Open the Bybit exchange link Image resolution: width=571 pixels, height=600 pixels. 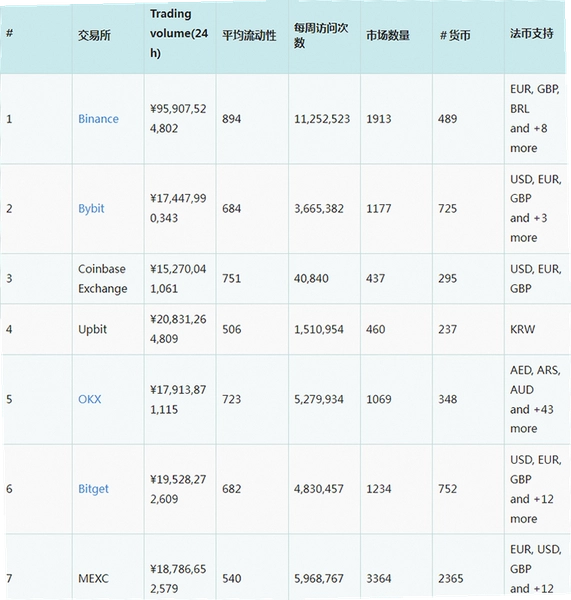click(91, 209)
